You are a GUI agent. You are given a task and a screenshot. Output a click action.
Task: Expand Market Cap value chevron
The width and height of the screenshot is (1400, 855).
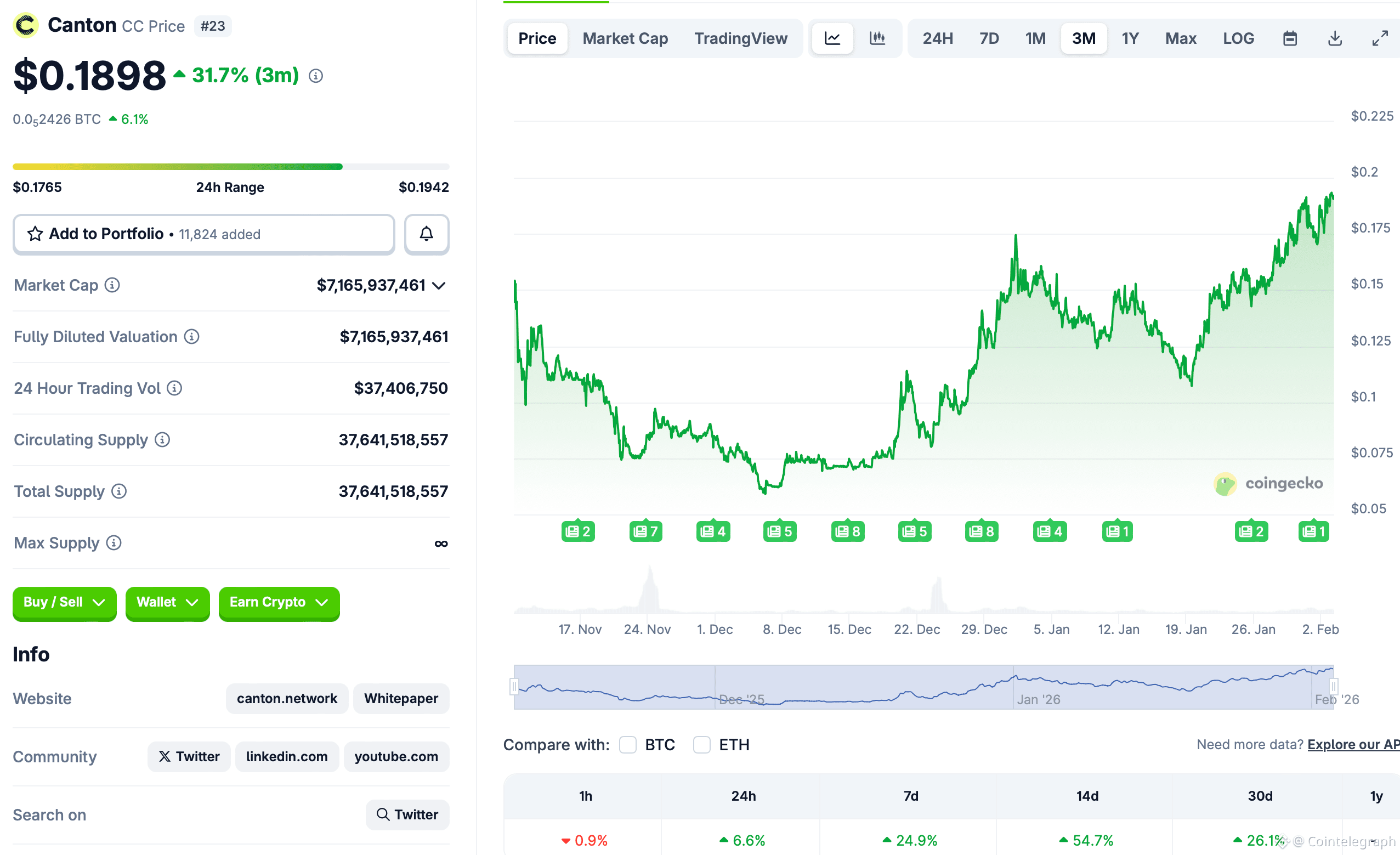tap(439, 286)
